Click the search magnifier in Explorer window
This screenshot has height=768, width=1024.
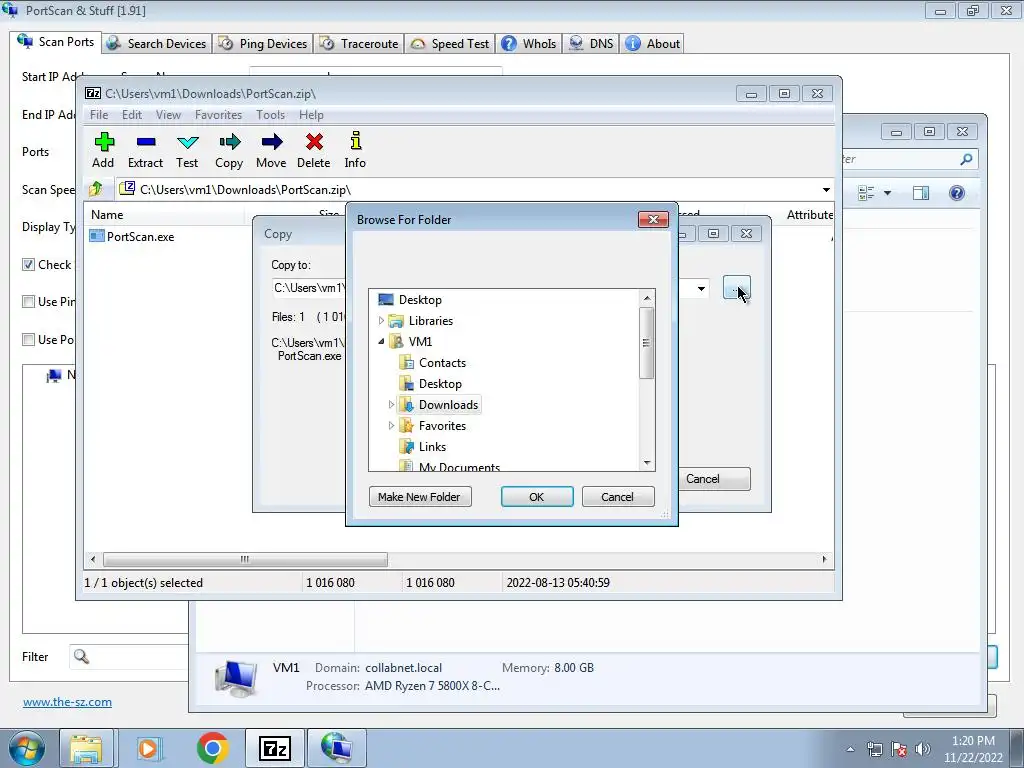(x=967, y=159)
